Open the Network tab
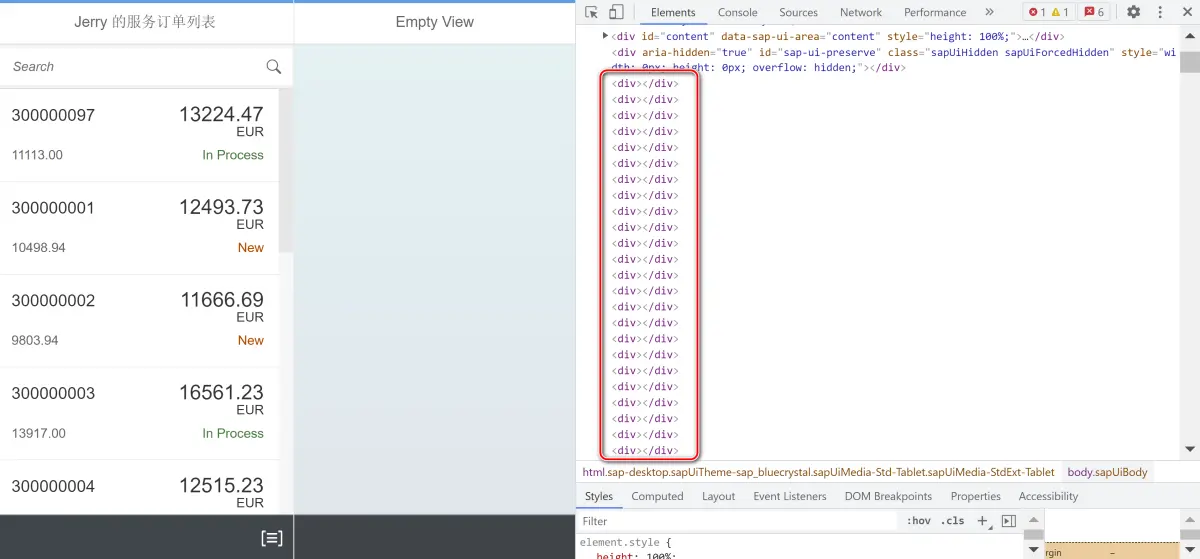This screenshot has width=1200, height=559. point(861,12)
